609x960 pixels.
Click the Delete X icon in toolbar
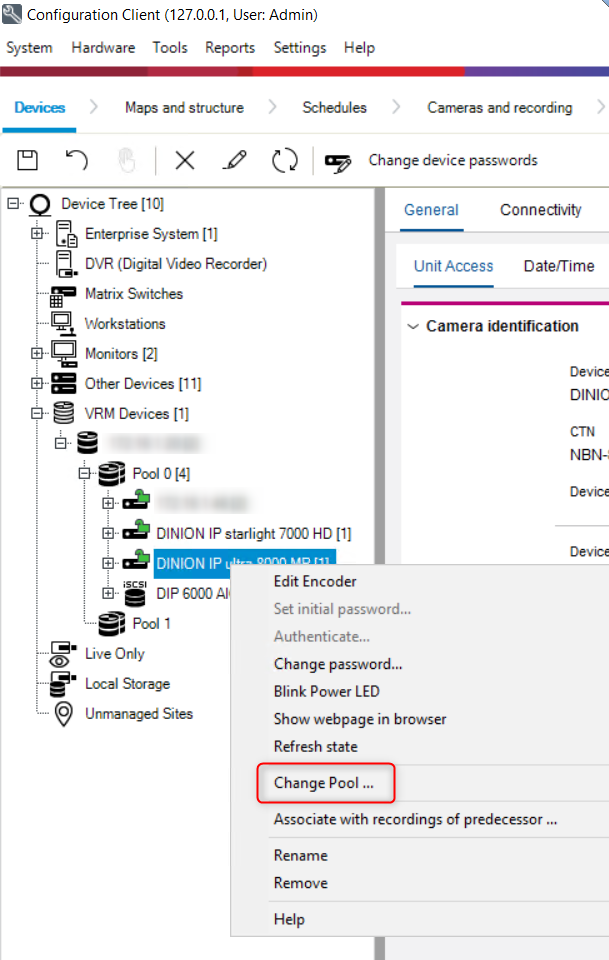pos(185,161)
